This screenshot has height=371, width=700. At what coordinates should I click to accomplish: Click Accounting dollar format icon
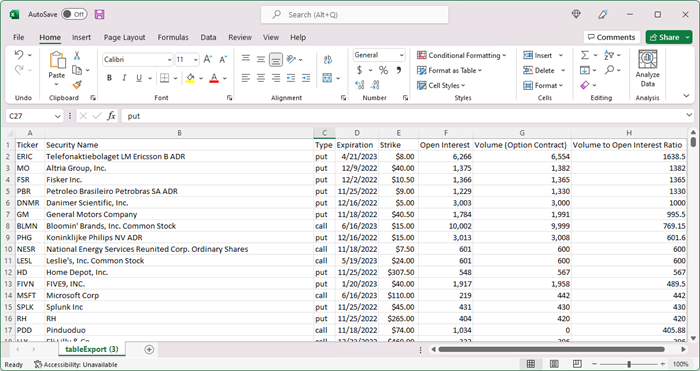(x=359, y=70)
